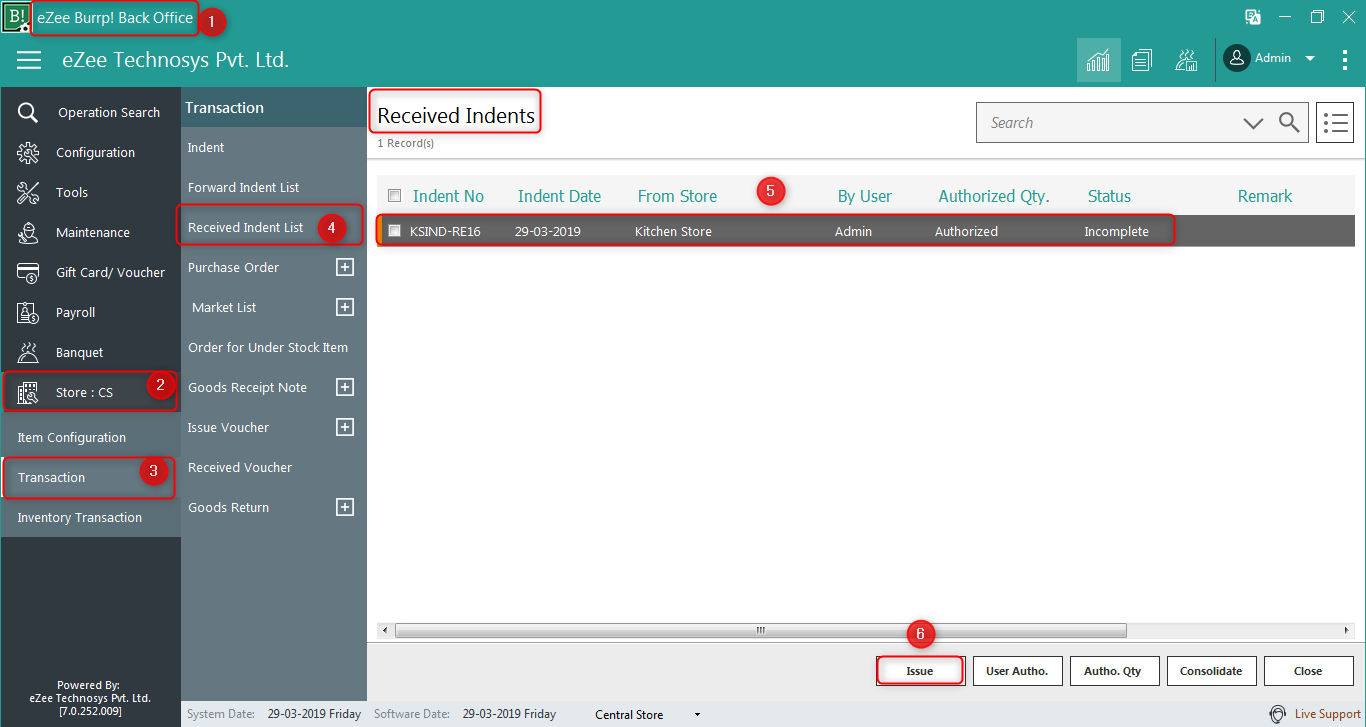Open Inventory Transaction section
The image size is (1366, 727).
(80, 517)
